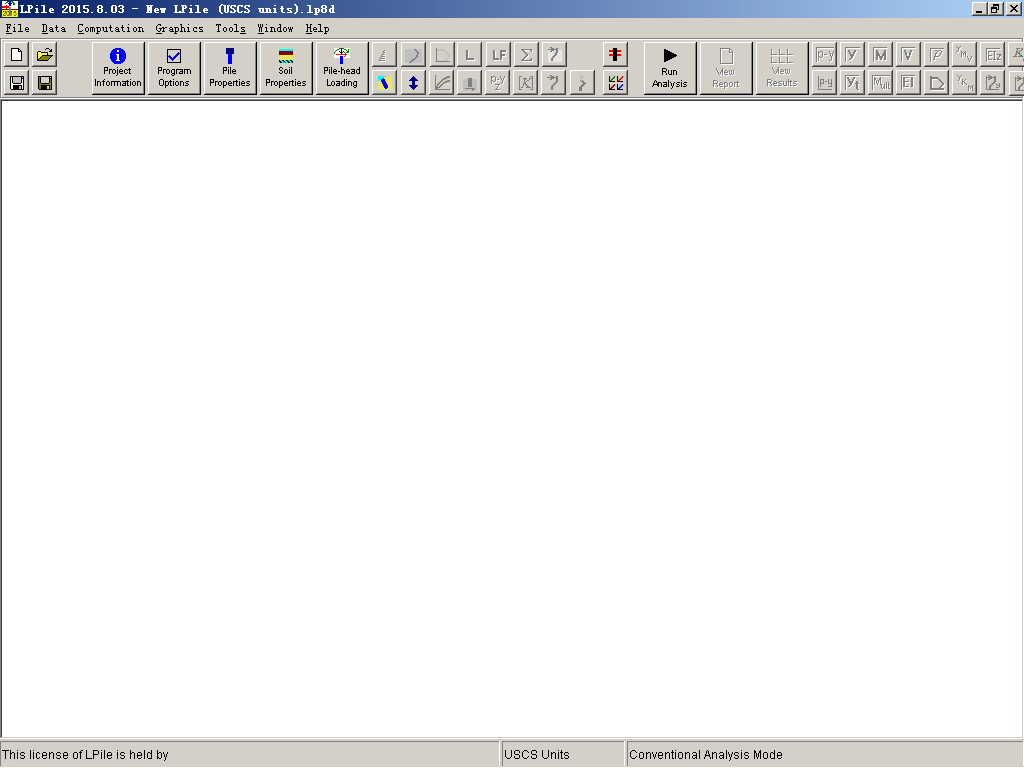
Task: Click the four colored arrows icon
Action: (x=615, y=83)
